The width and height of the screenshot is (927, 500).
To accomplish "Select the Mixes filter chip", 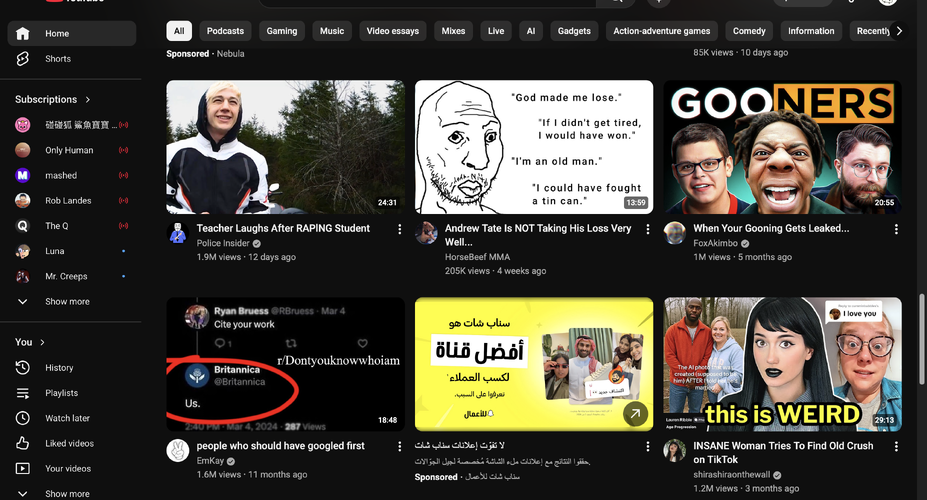I will point(453,31).
